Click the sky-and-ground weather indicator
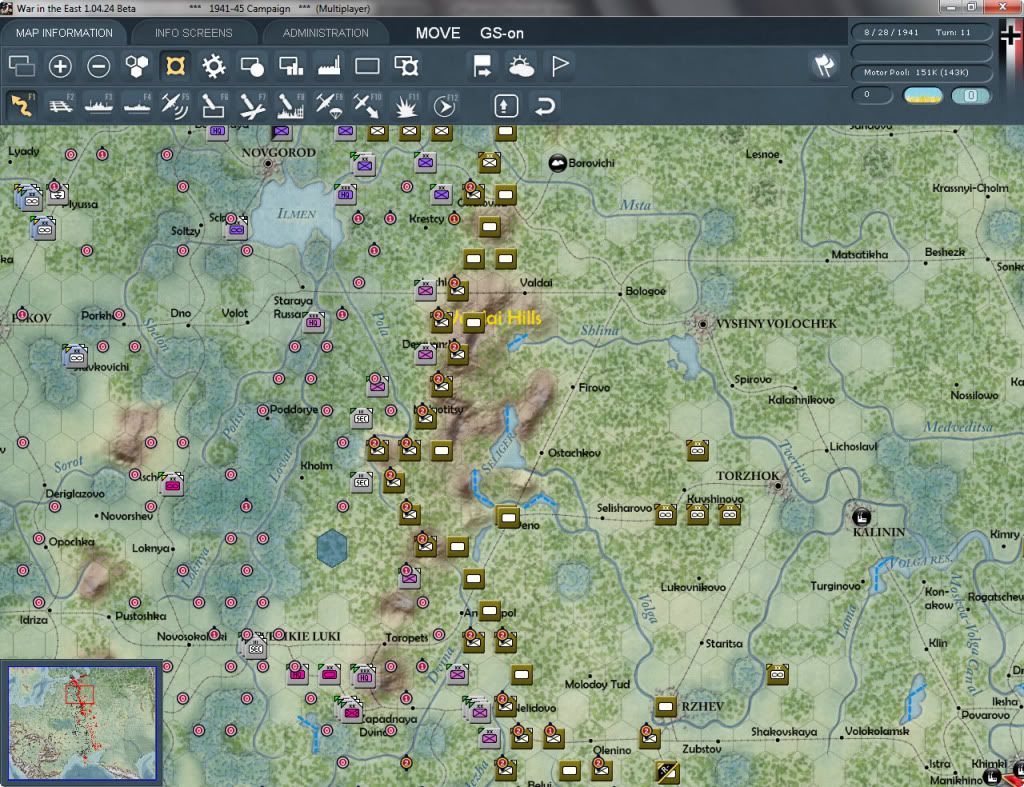 (923, 95)
